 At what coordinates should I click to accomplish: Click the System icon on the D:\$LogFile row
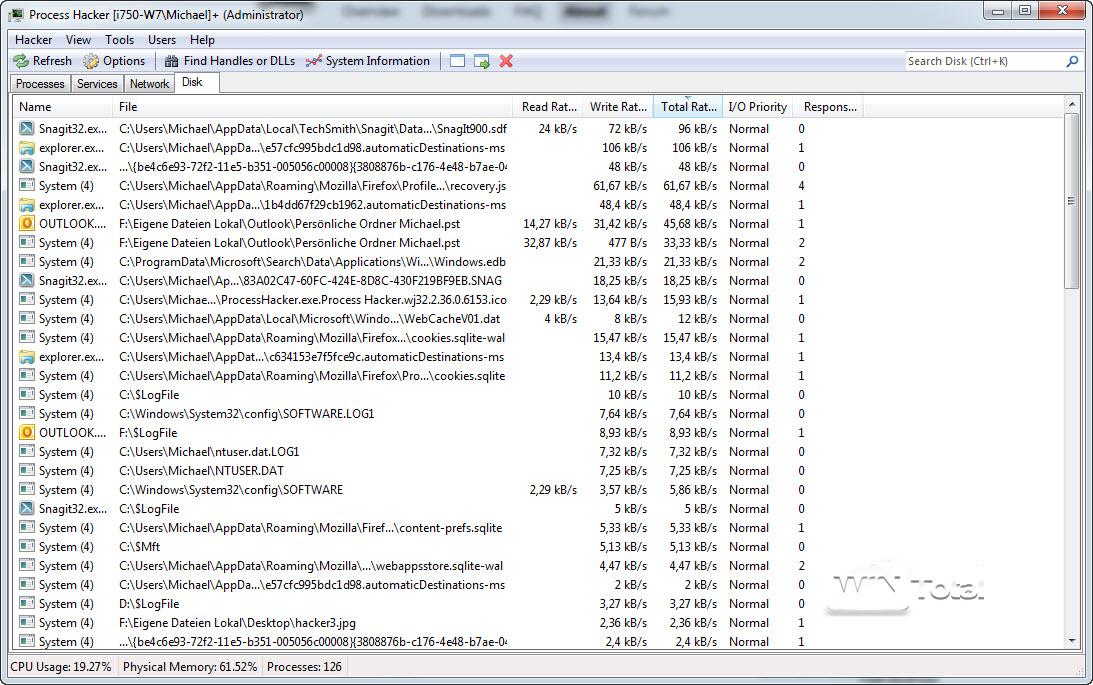[x=26, y=603]
